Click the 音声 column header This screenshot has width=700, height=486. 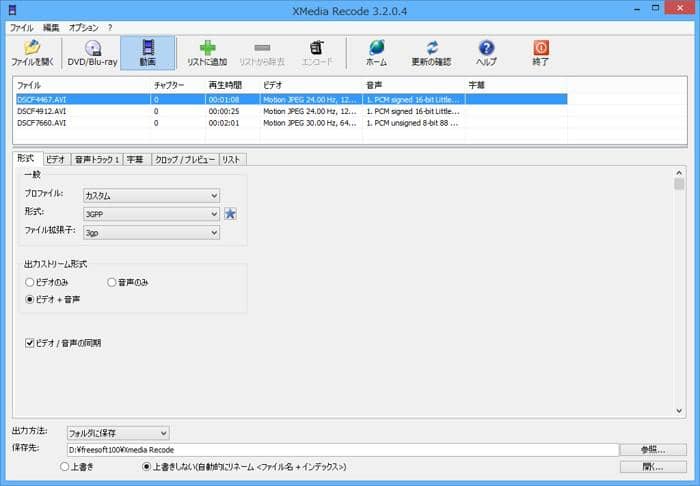[x=414, y=85]
